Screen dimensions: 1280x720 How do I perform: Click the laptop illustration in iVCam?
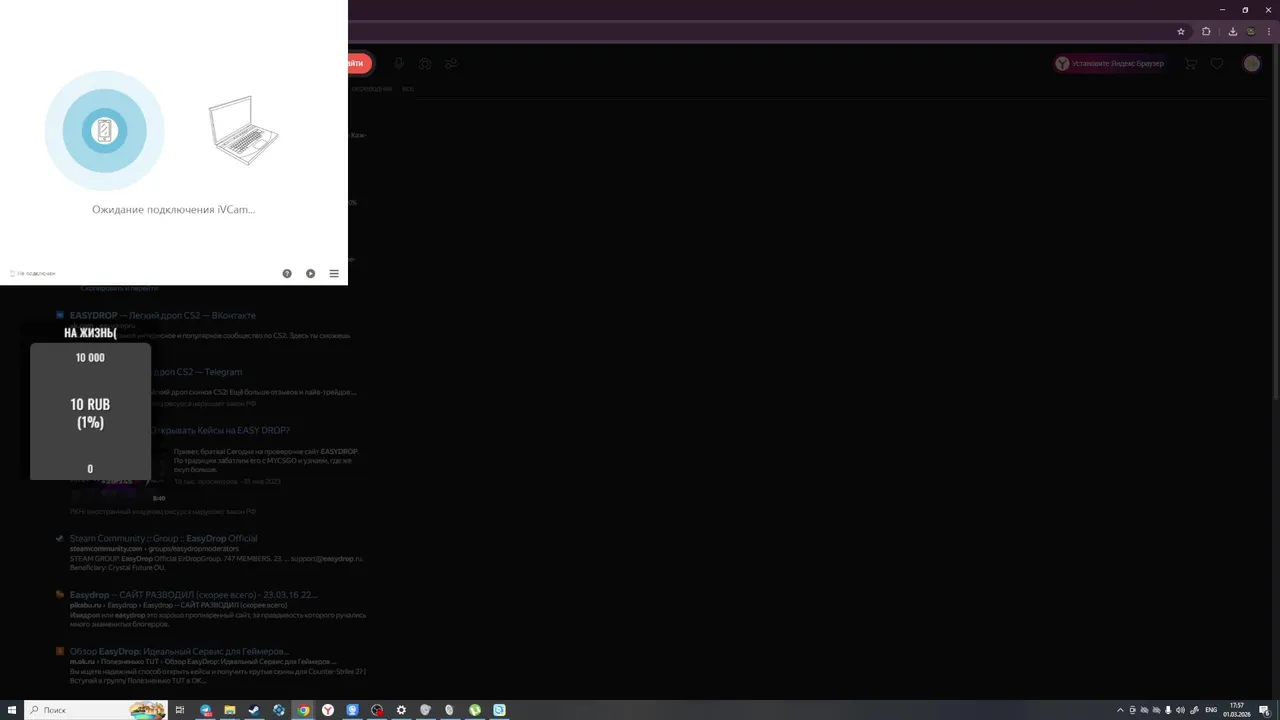243,130
